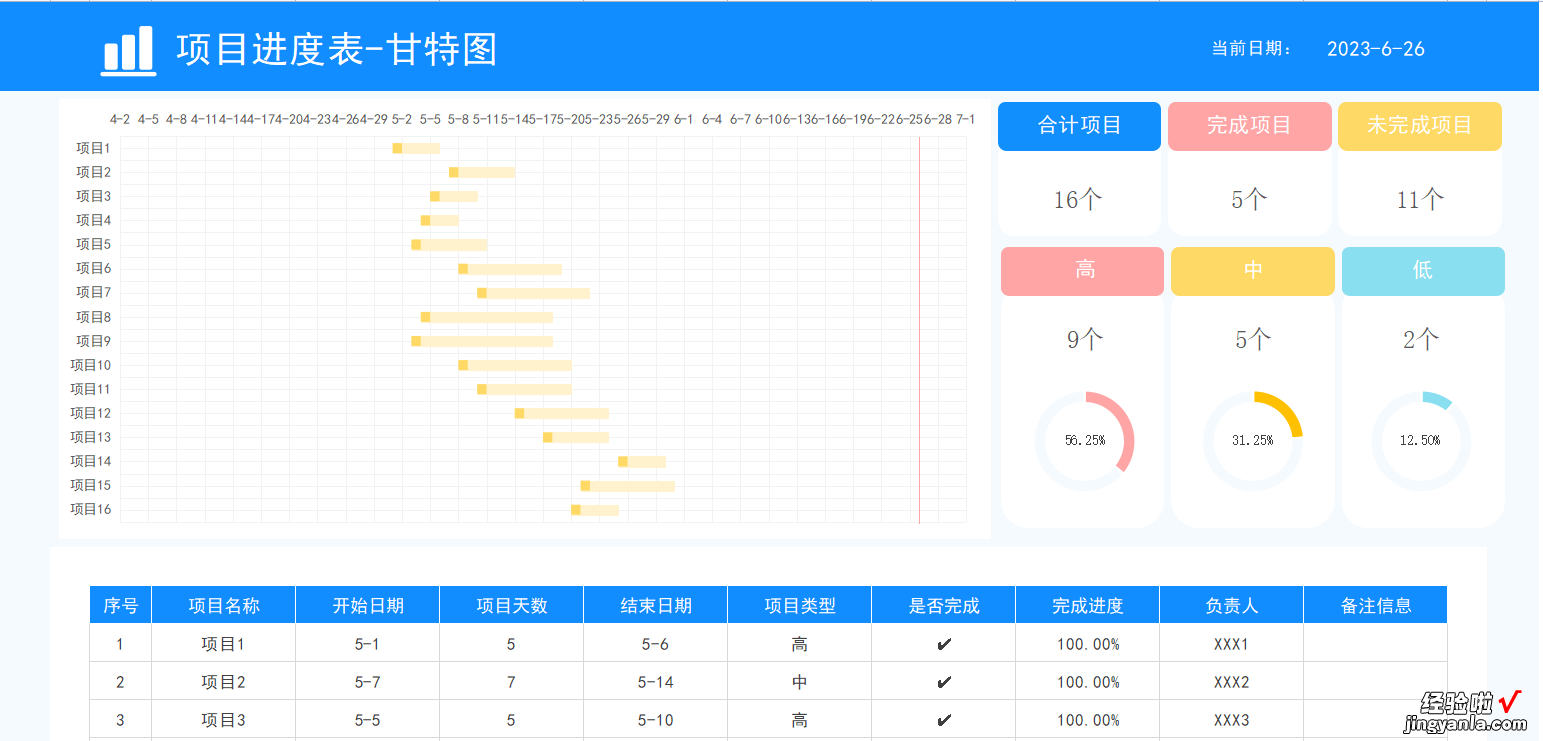Image resolution: width=1543 pixels, height=741 pixels.
Task: Click the light blue 低 priority header
Action: (1423, 271)
